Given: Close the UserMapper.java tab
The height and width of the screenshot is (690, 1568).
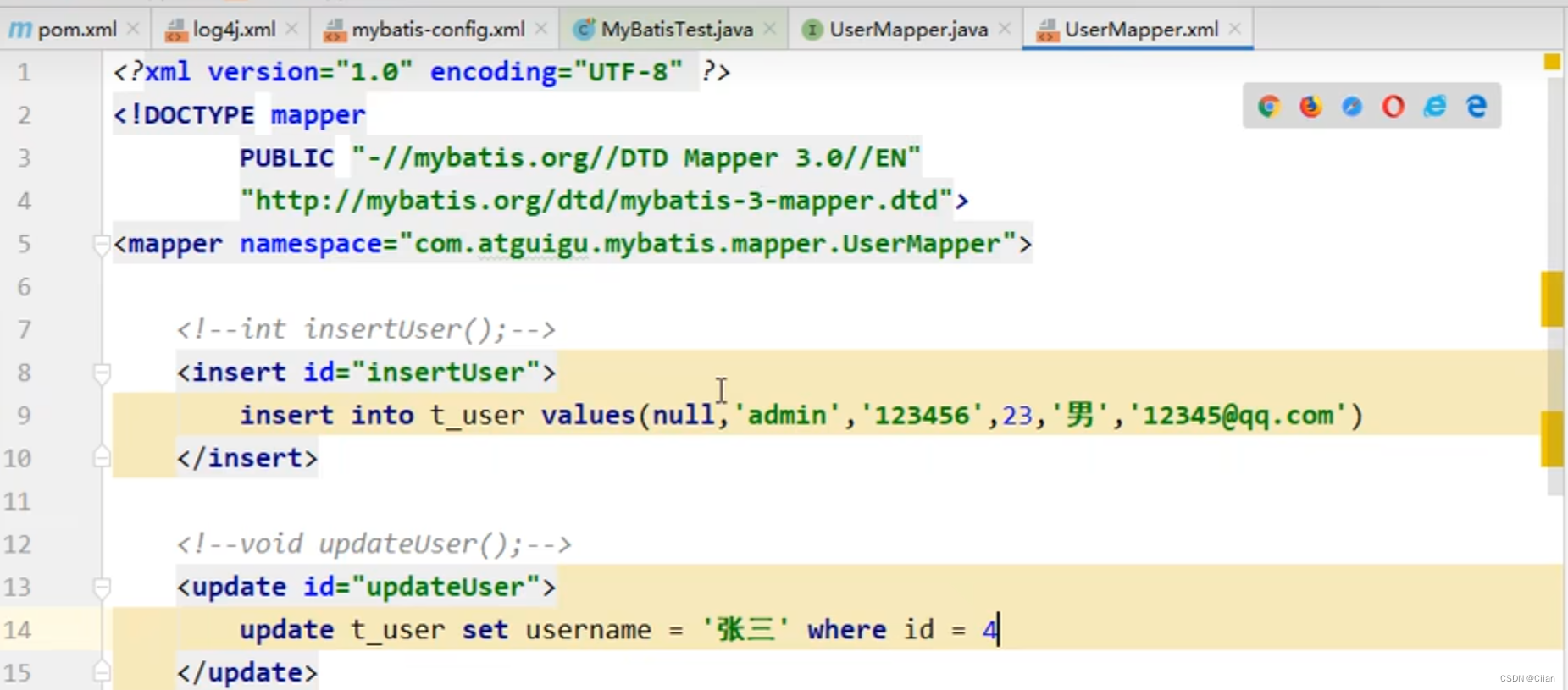Looking at the screenshot, I should (1005, 29).
